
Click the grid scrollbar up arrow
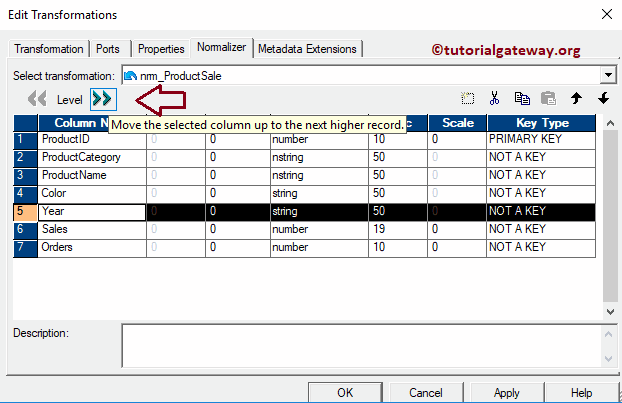(x=610, y=123)
